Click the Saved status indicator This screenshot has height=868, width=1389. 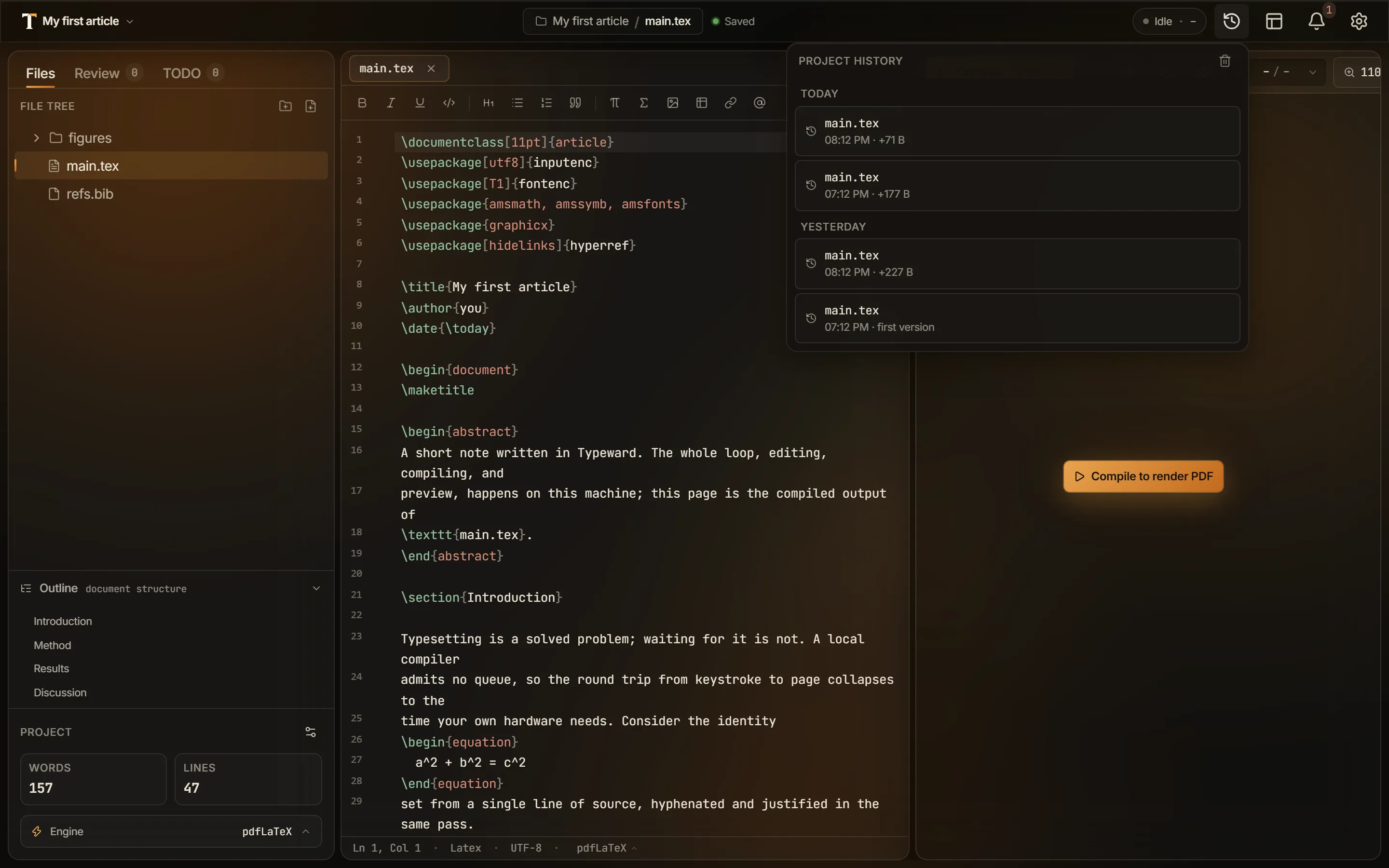point(733,21)
